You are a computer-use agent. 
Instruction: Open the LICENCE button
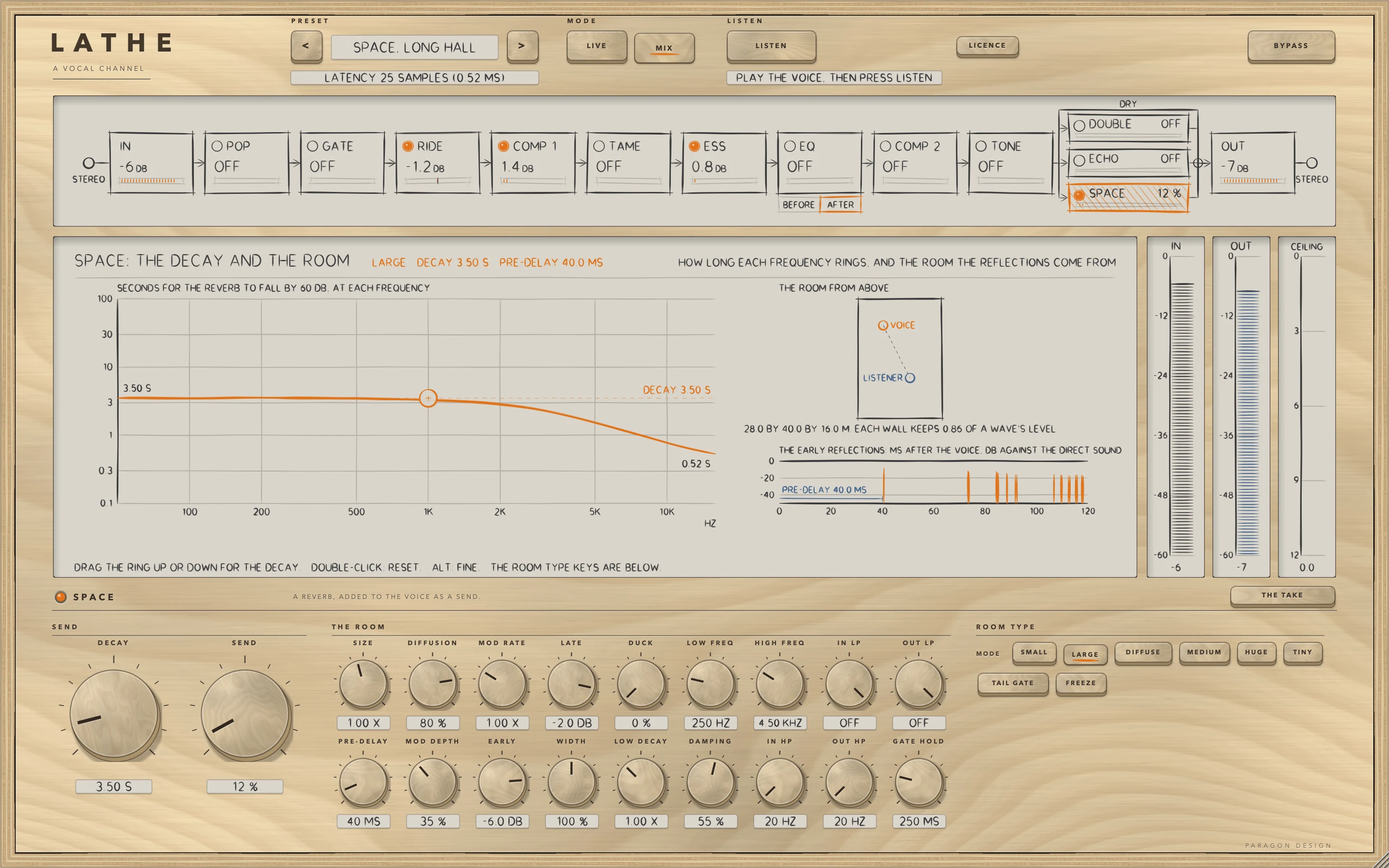pos(987,46)
